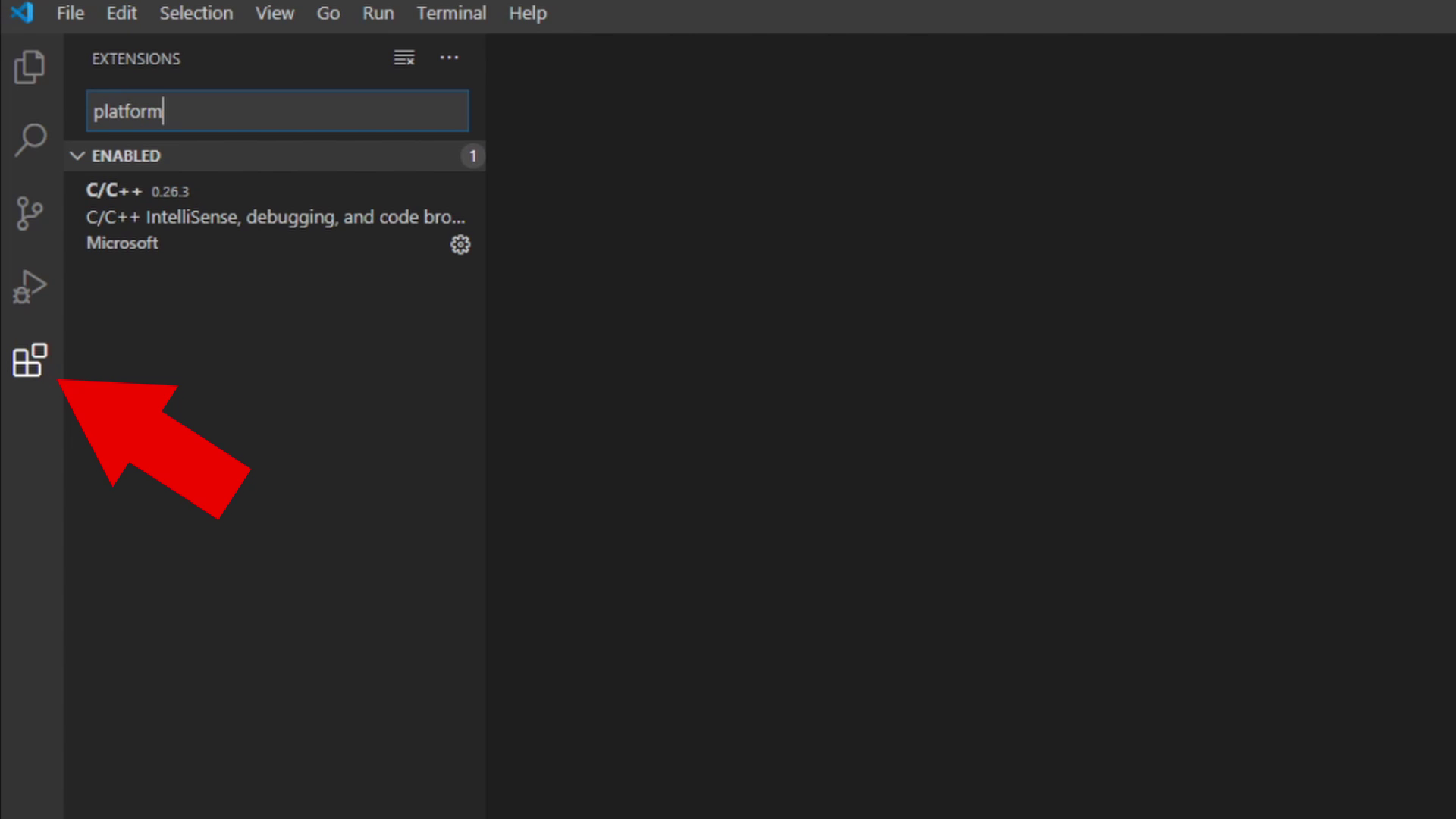Open the Help menu
The width and height of the screenshot is (1456, 819).
pos(527,13)
